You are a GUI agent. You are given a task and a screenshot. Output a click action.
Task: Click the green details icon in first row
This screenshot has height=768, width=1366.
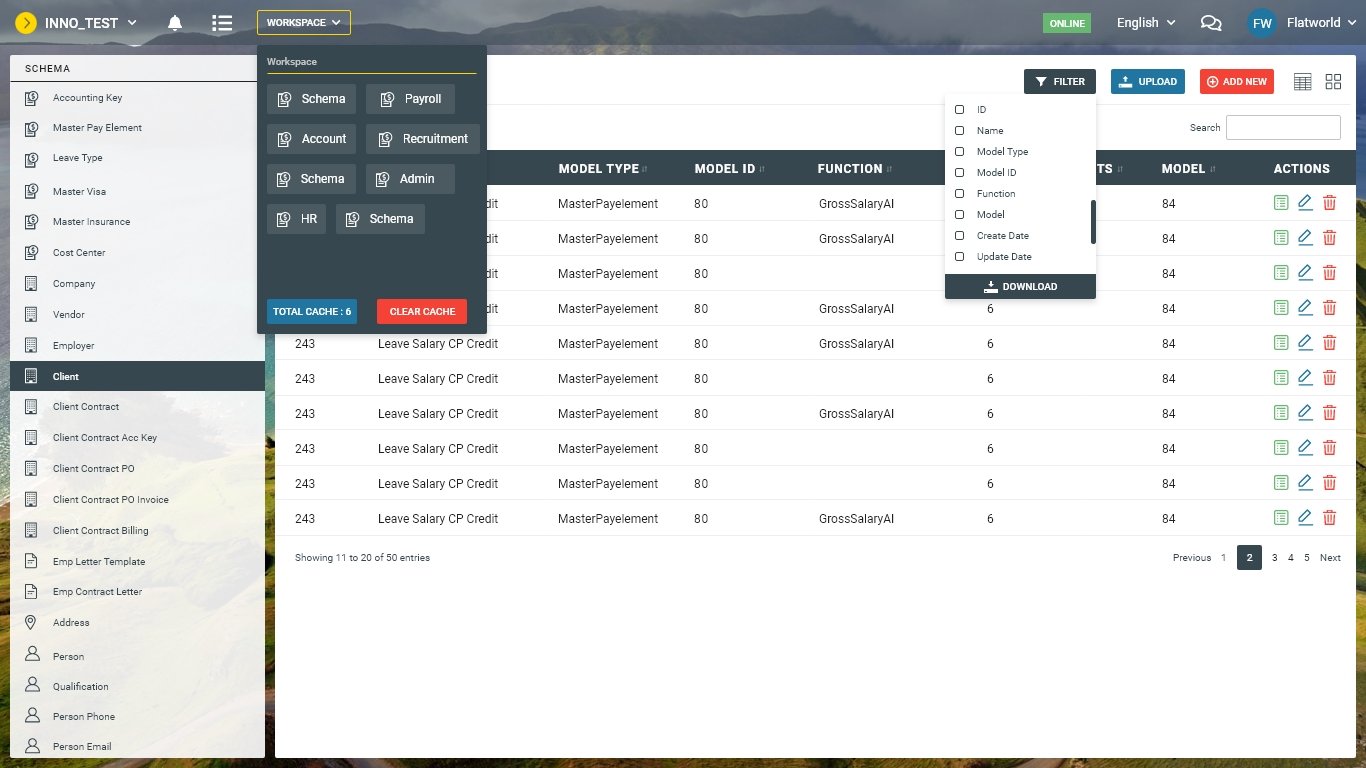tap(1281, 203)
